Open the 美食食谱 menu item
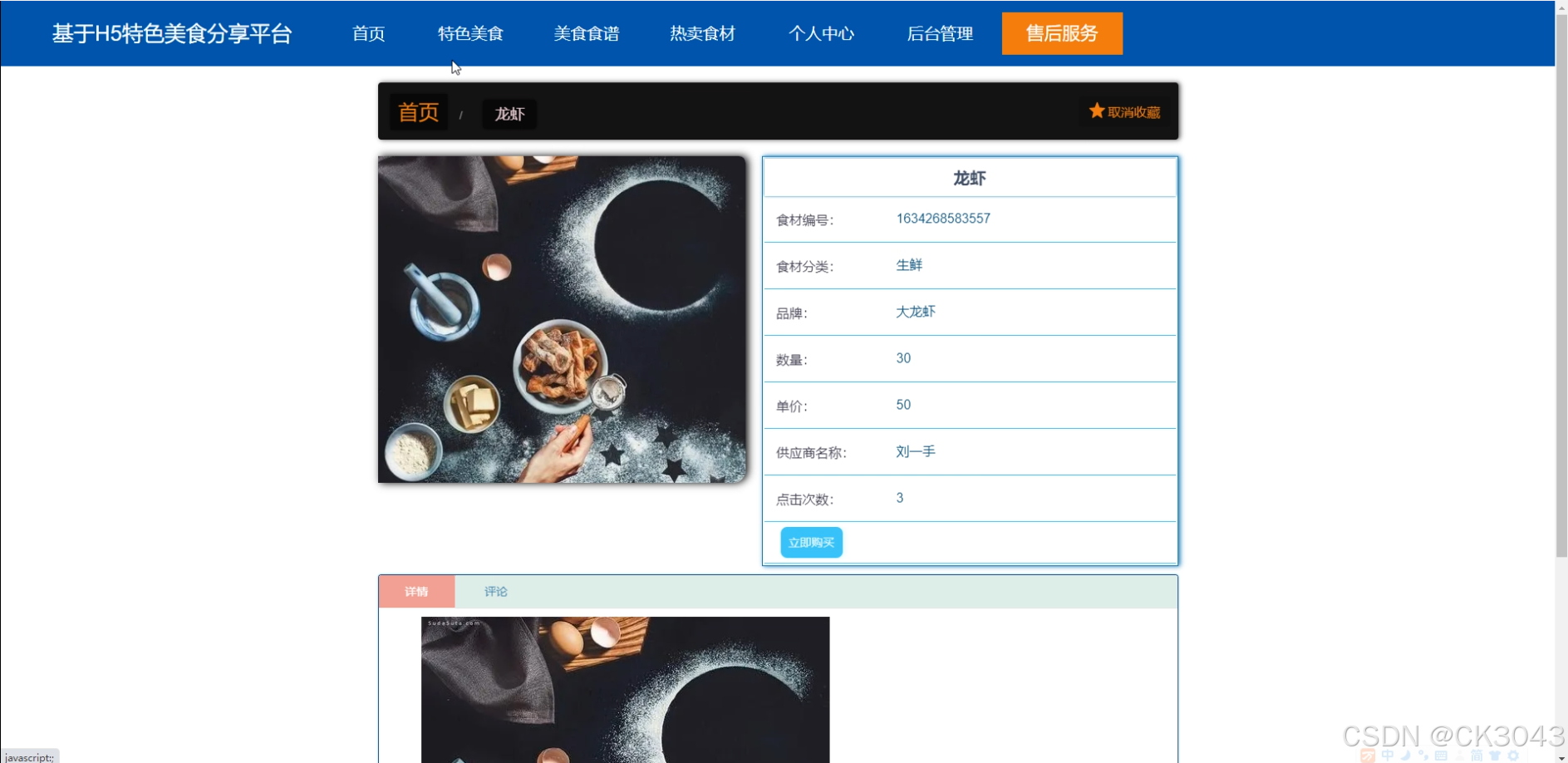The height and width of the screenshot is (763, 1568). coord(587,33)
